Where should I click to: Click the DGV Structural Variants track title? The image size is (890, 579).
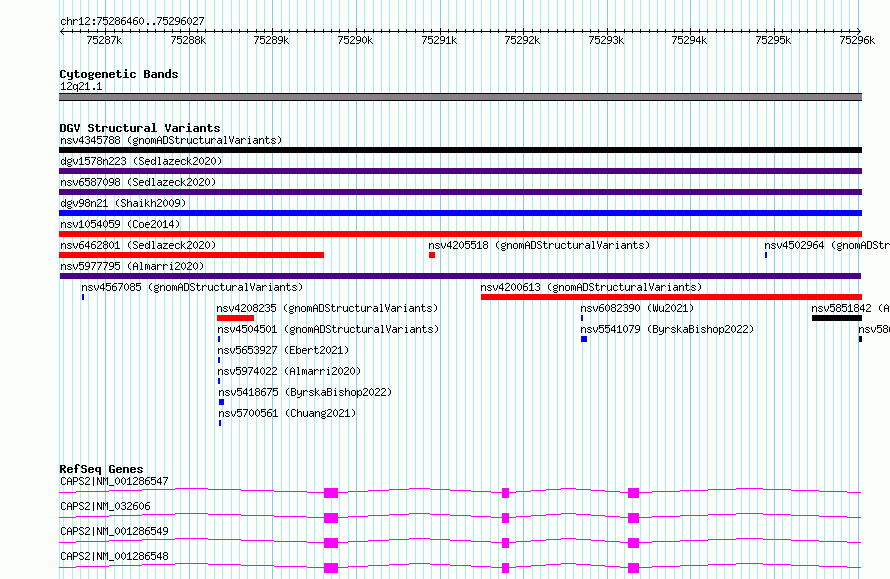click(140, 128)
